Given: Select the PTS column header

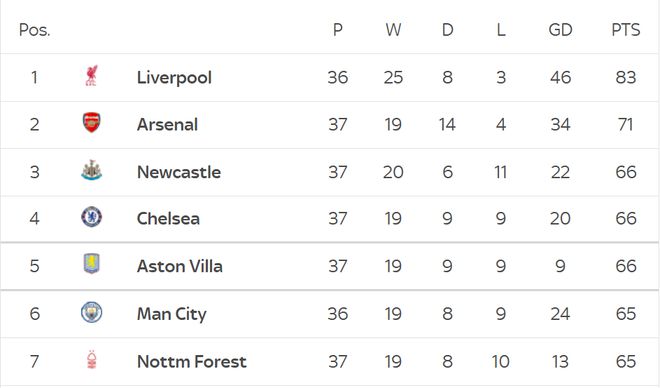Looking at the screenshot, I should 626,30.
